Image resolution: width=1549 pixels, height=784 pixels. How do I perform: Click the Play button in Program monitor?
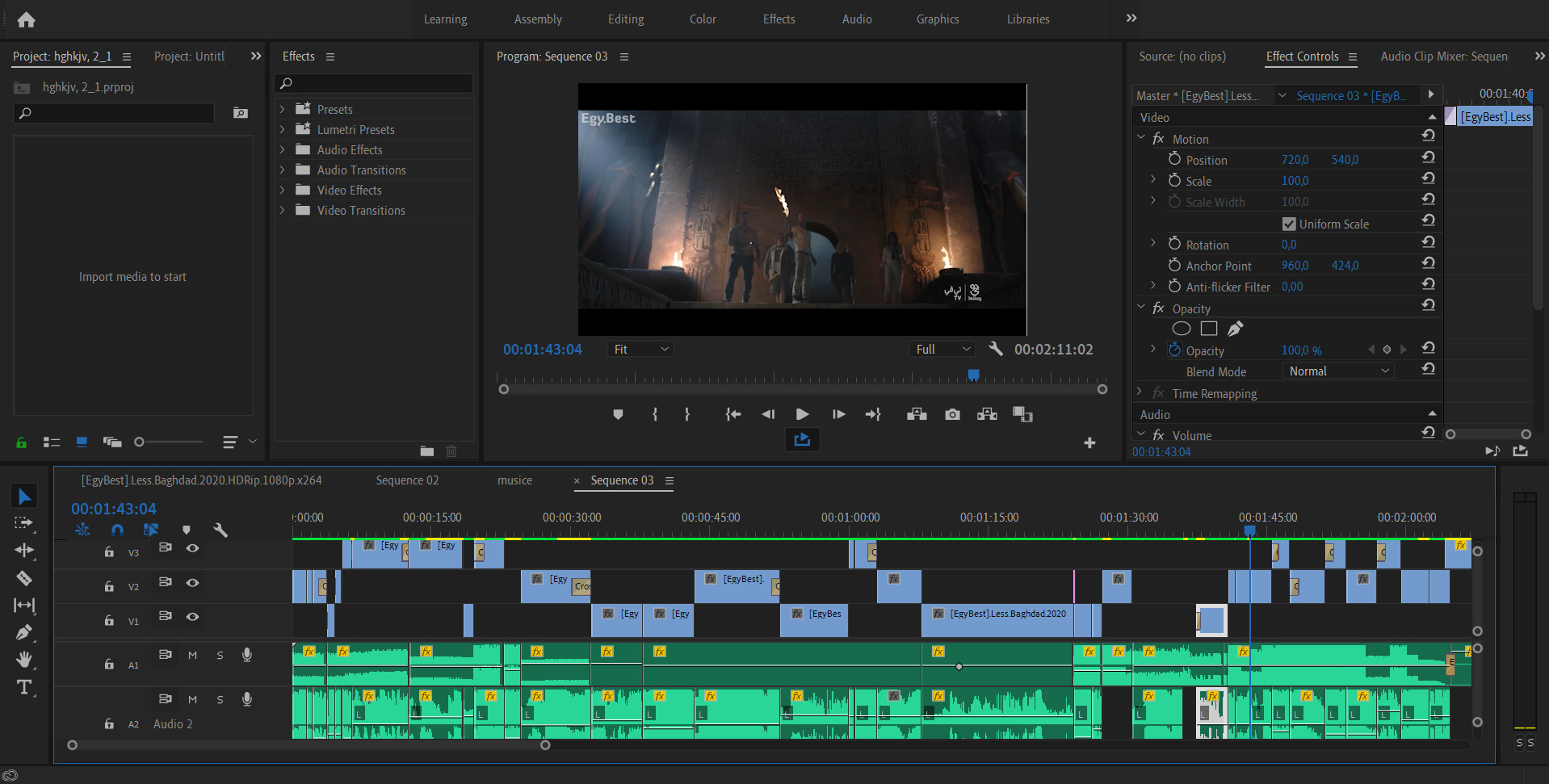click(x=802, y=414)
